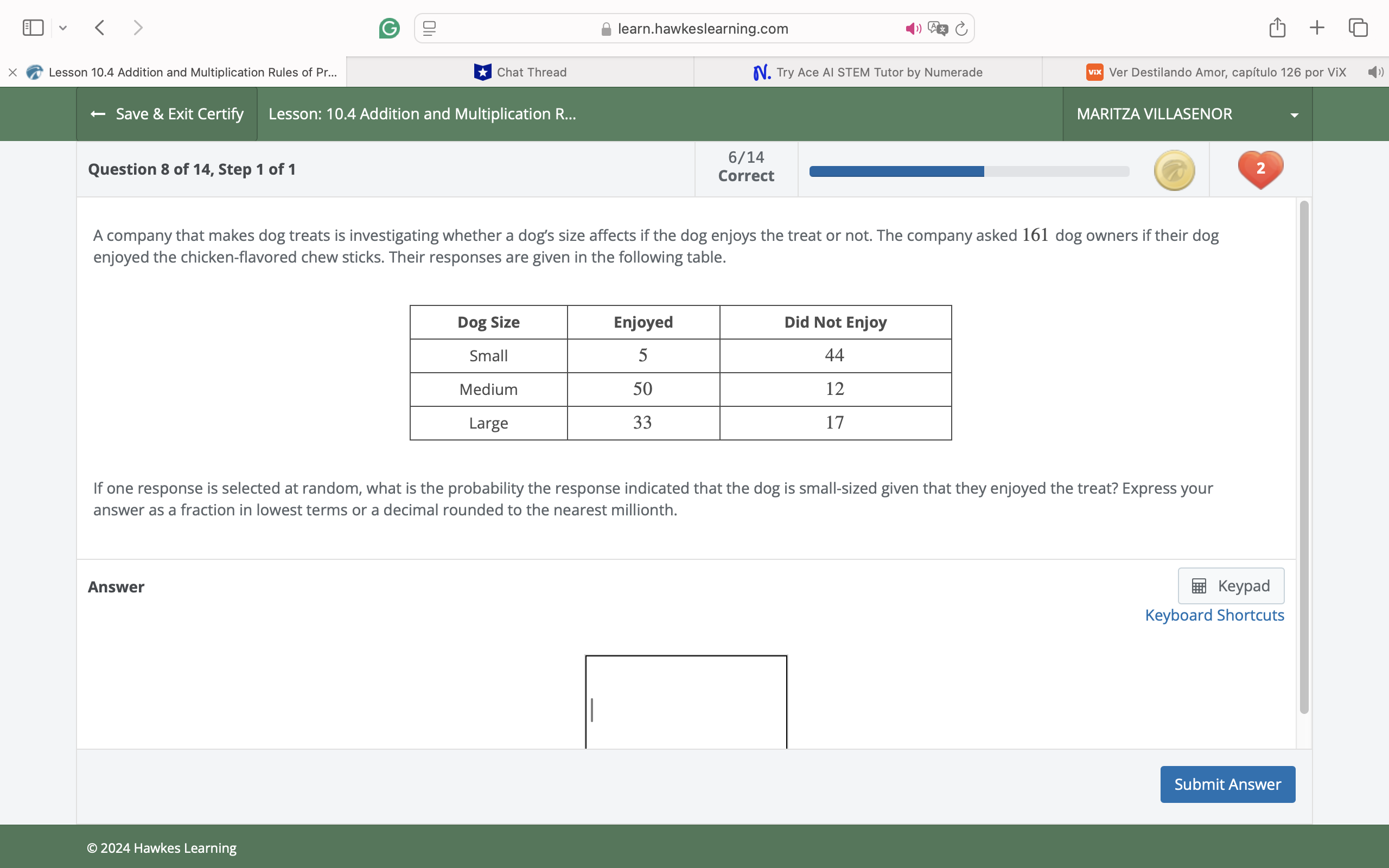Click the Submit Answer button
1389x868 pixels.
(x=1227, y=783)
